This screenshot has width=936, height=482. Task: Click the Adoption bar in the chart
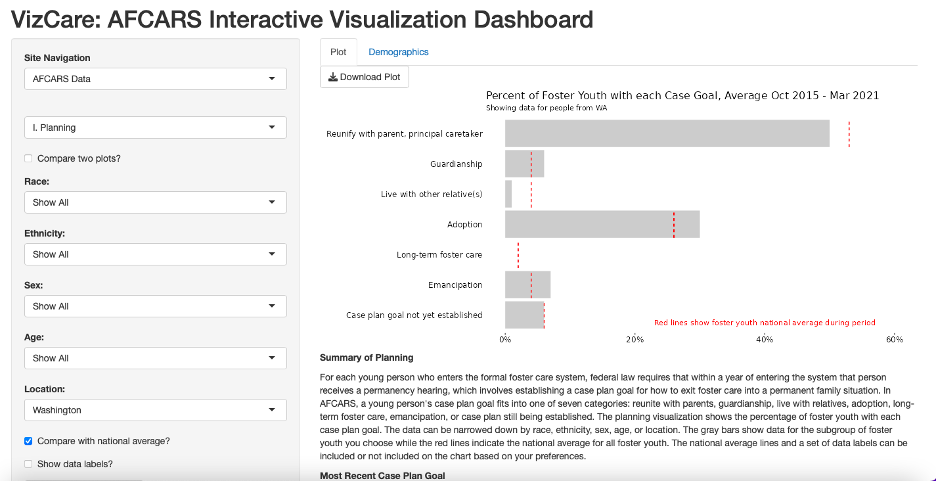(602, 224)
